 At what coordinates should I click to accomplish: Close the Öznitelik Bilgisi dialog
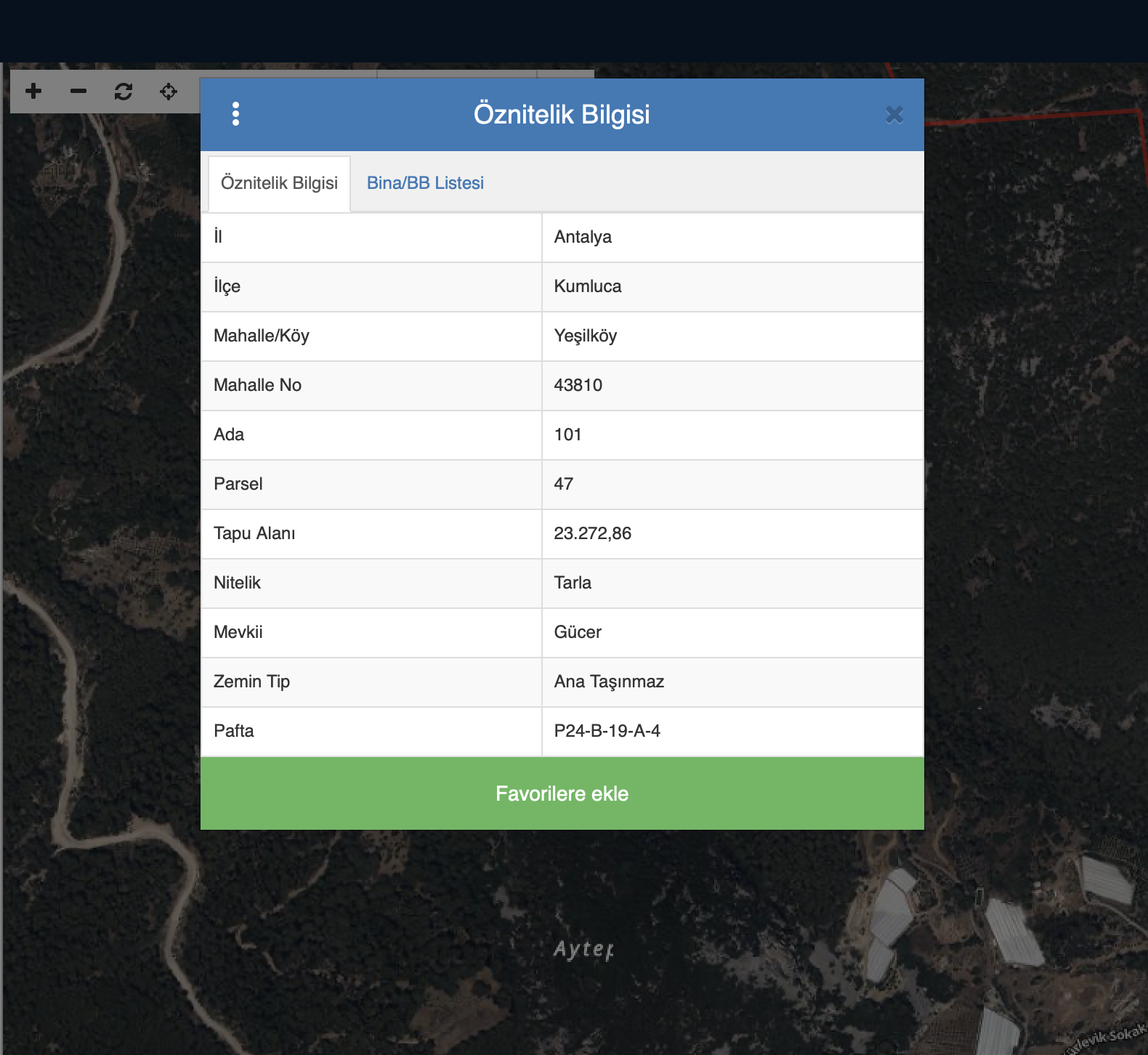click(x=894, y=115)
